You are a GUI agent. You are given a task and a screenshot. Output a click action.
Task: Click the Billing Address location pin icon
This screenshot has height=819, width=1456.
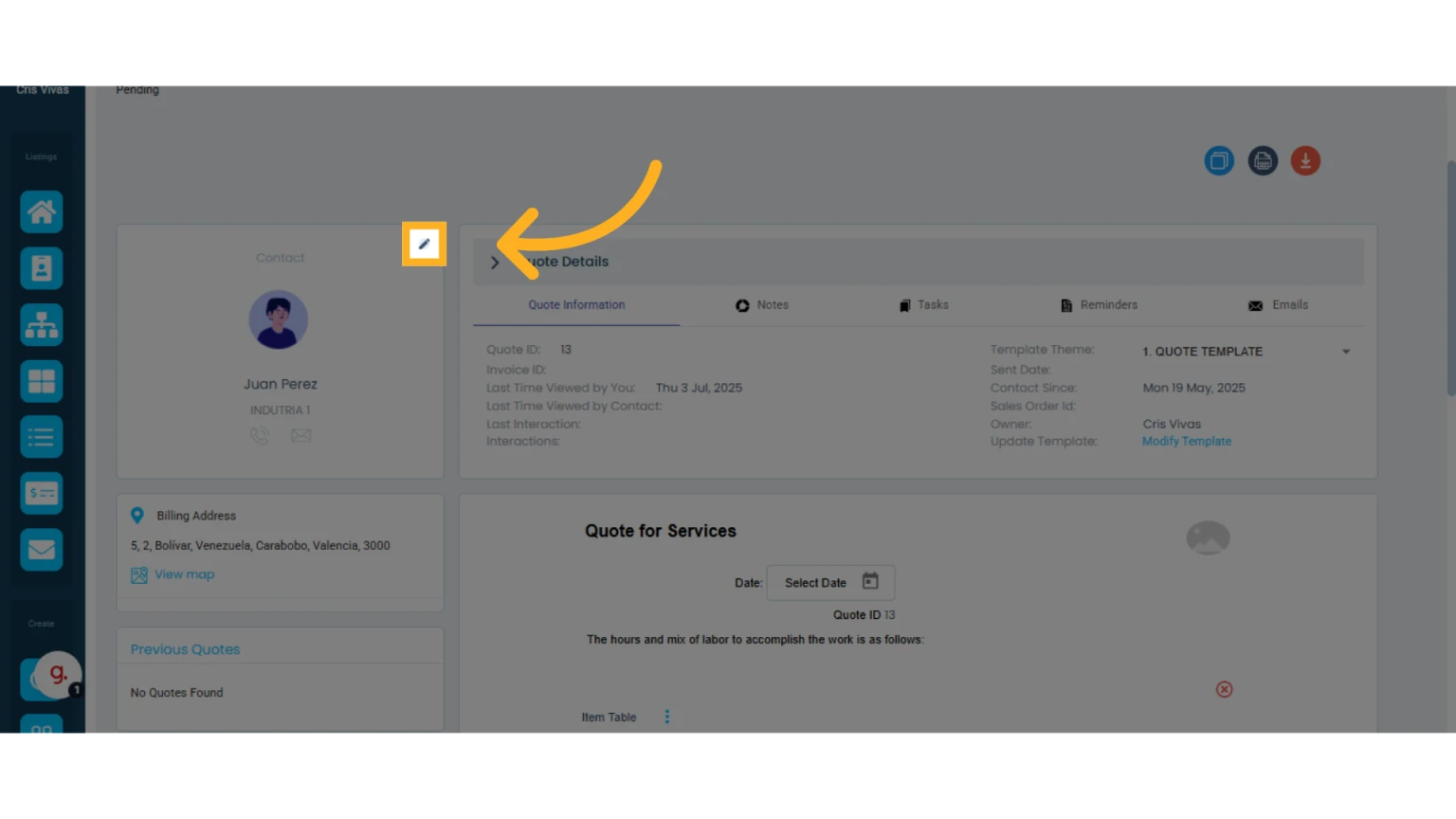(x=137, y=516)
